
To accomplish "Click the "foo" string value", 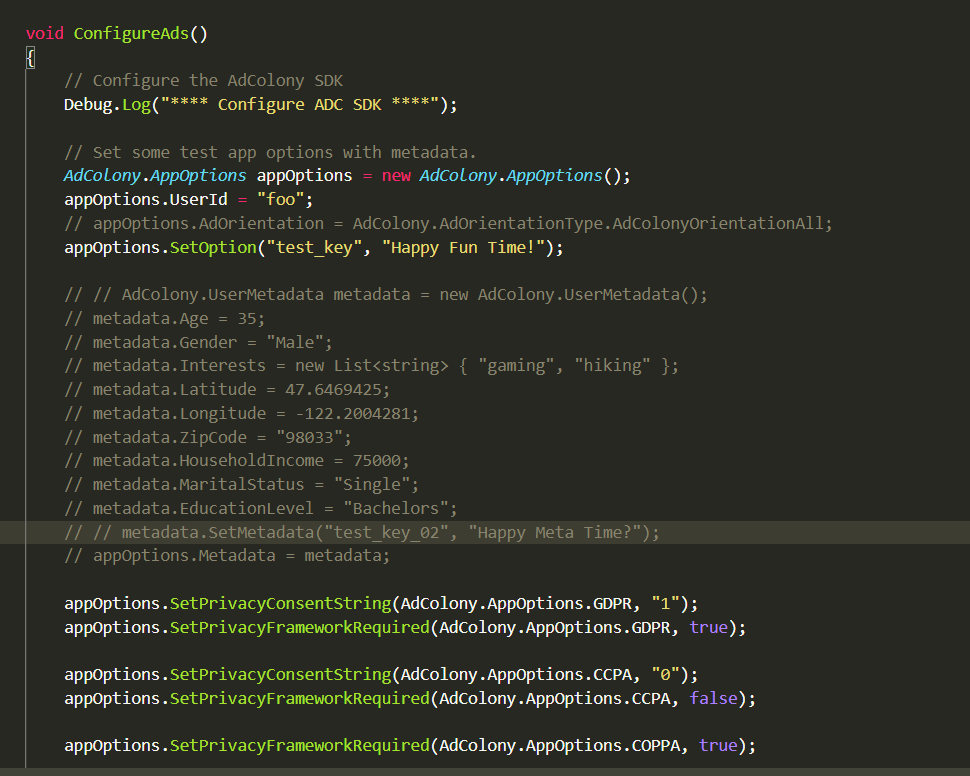I will click(x=280, y=199).
